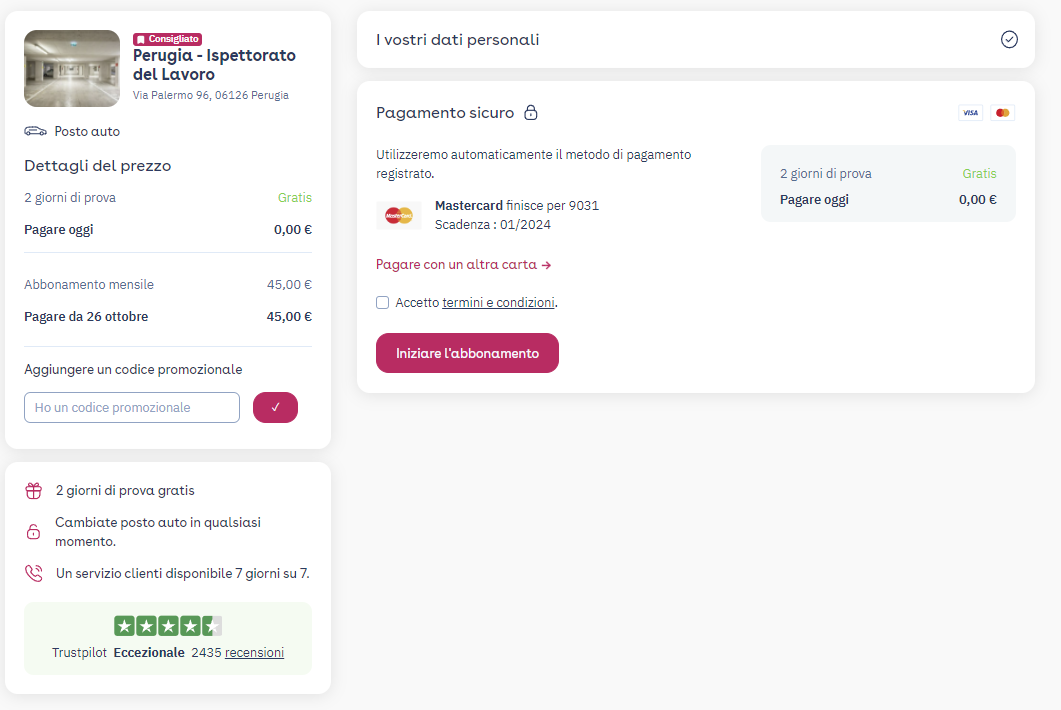Click the phone icon for customer service
This screenshot has width=1061, height=710.
point(33,573)
